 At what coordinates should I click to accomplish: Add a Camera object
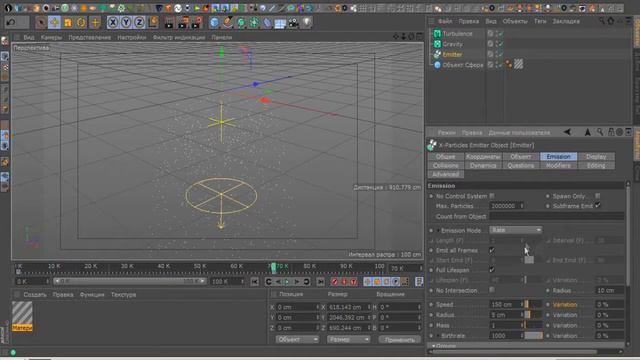(x=293, y=22)
